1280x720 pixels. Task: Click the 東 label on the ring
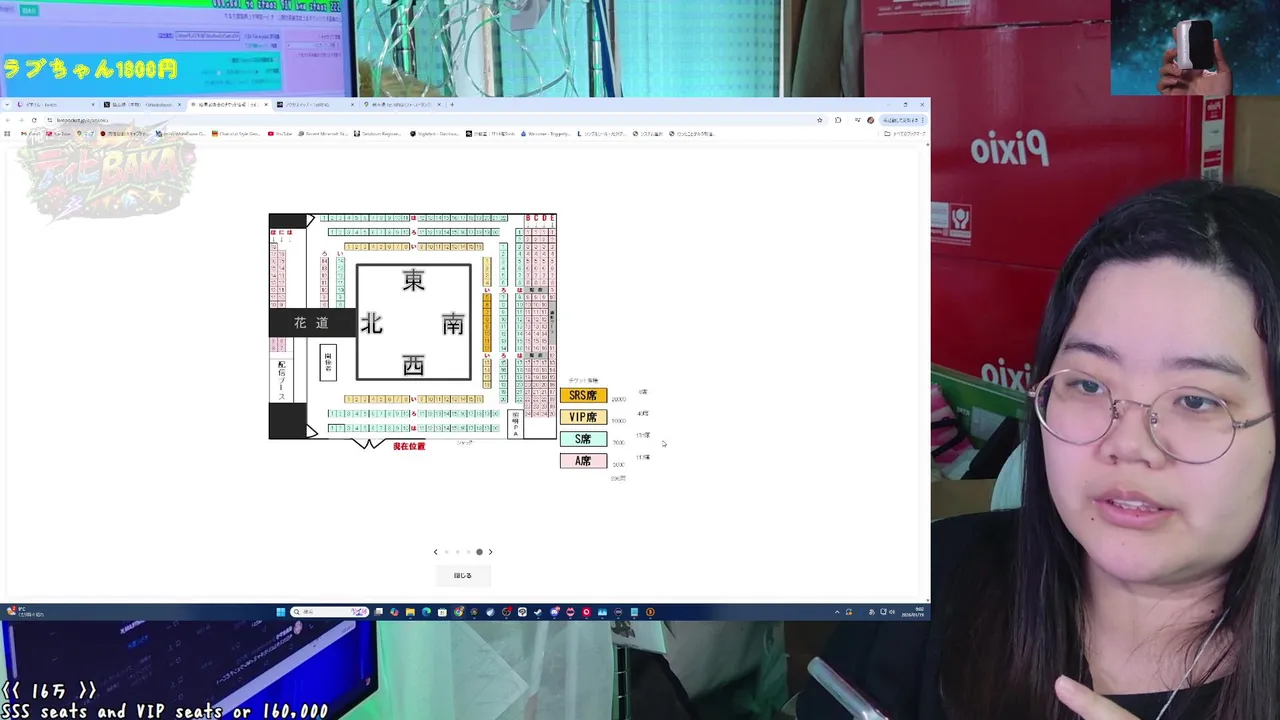tap(413, 281)
